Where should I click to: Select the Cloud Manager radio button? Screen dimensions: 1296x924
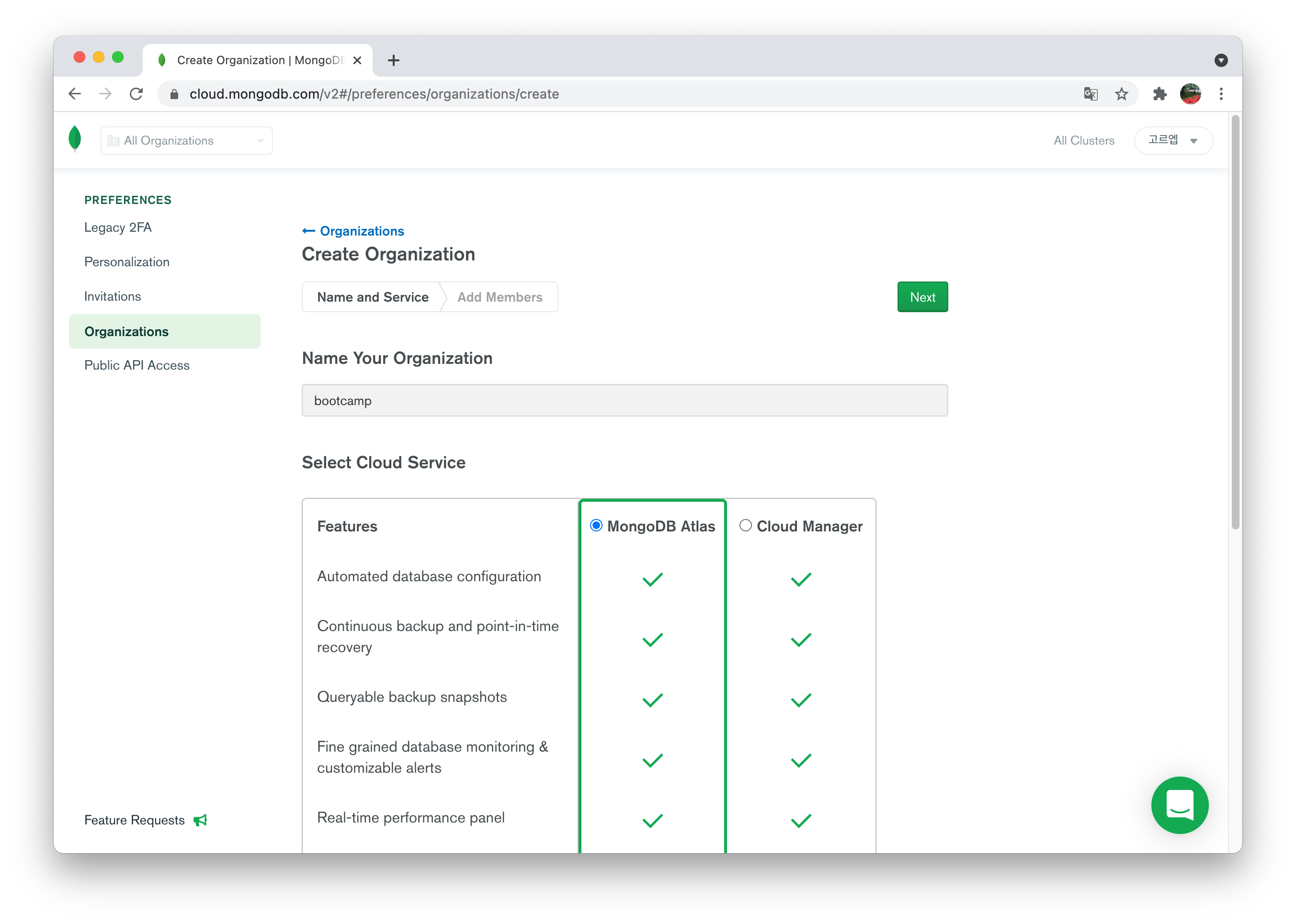[745, 525]
